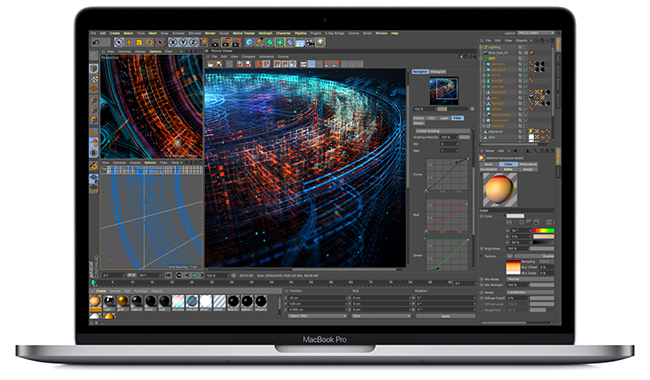
Task: Open the Model Lambertian dropdown
Action: [x=530, y=292]
